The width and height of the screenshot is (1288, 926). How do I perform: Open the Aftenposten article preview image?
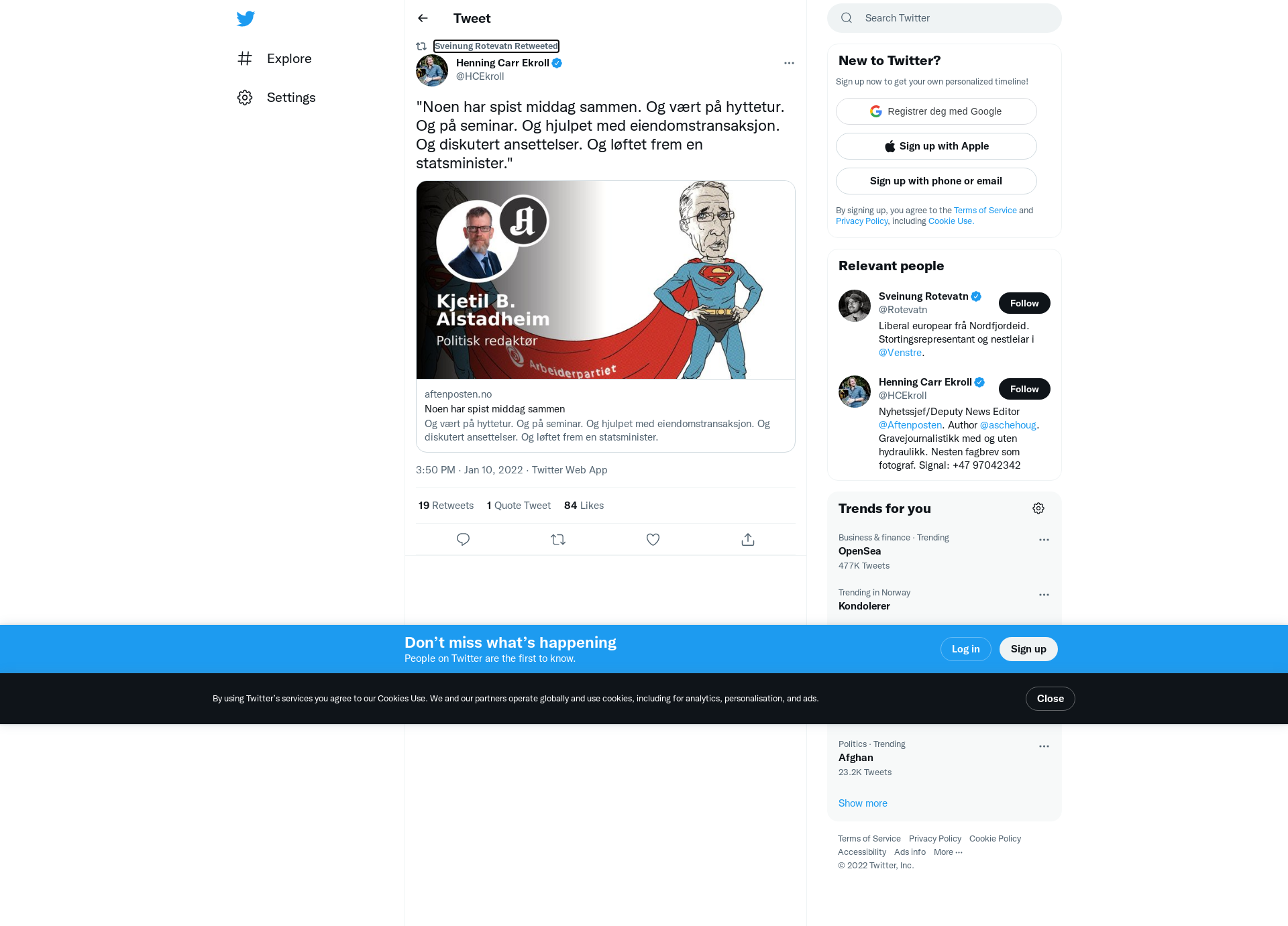(606, 280)
